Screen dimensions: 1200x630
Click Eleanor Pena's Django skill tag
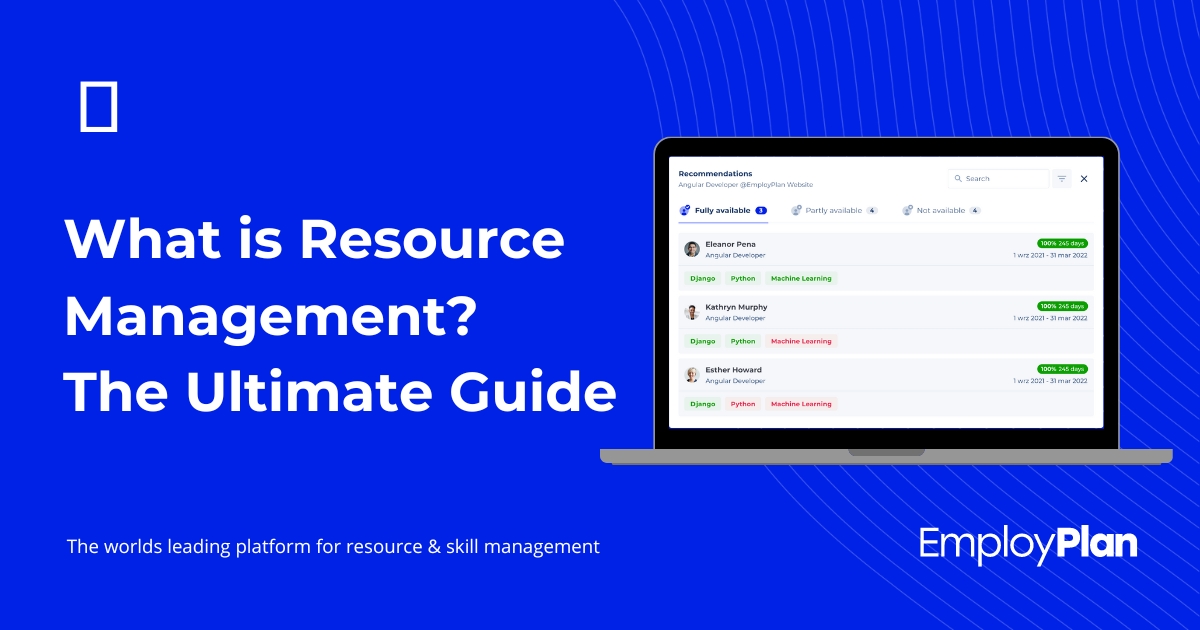tap(703, 278)
